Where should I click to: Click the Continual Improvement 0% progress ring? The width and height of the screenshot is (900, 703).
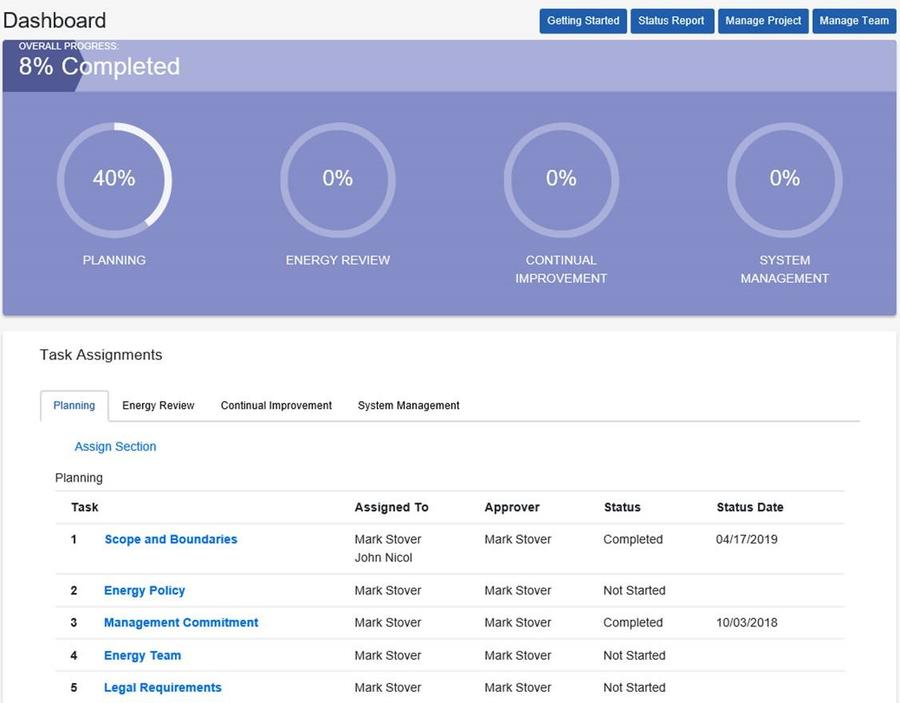[561, 180]
